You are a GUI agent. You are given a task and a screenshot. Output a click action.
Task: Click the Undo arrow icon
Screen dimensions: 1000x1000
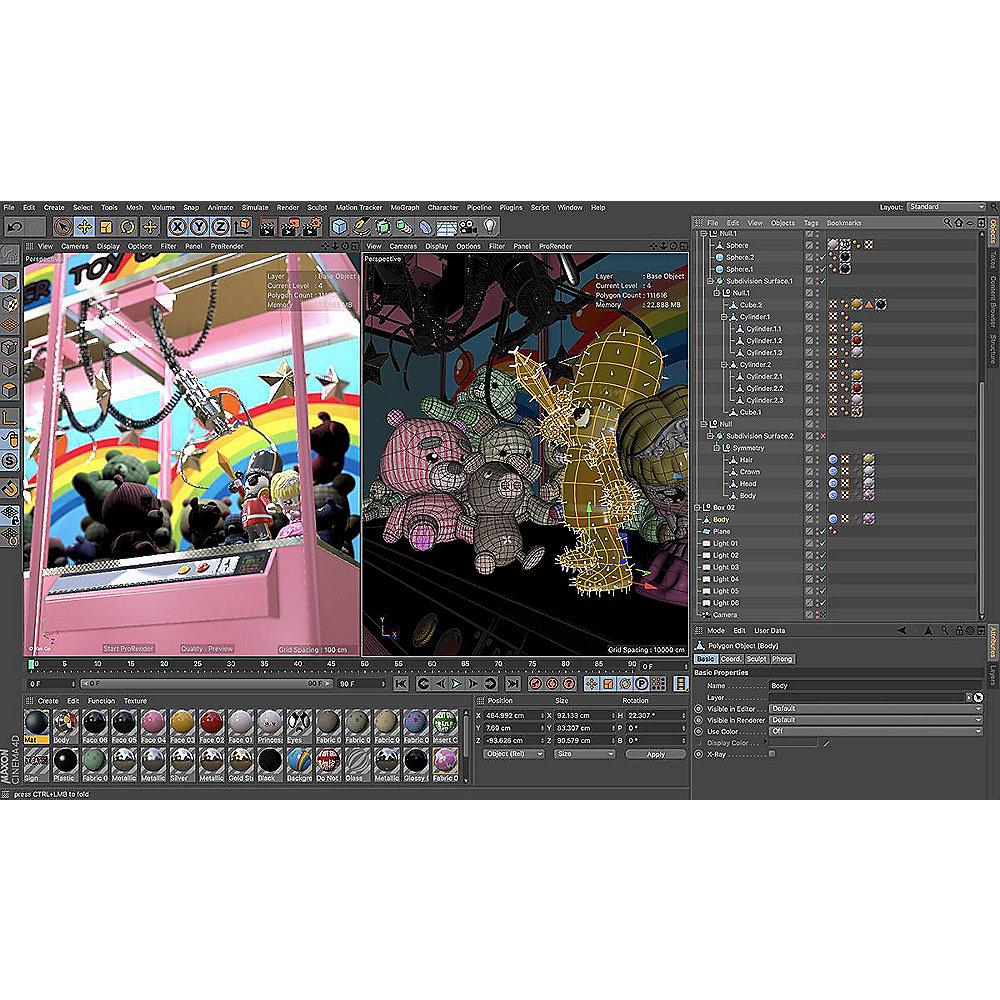click(x=14, y=227)
